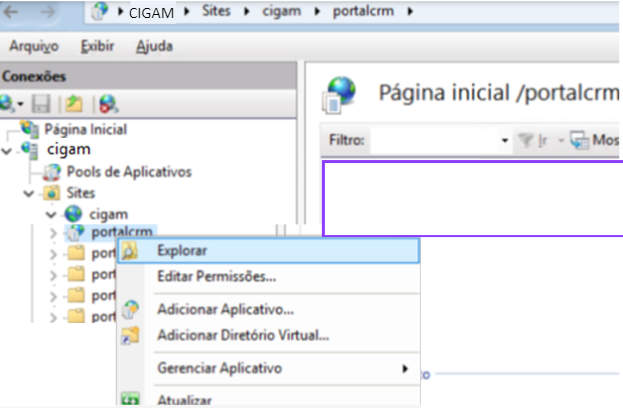Select the portalcrm tree item label
Screen dimensions: 623x408
pyautogui.click(x=122, y=232)
